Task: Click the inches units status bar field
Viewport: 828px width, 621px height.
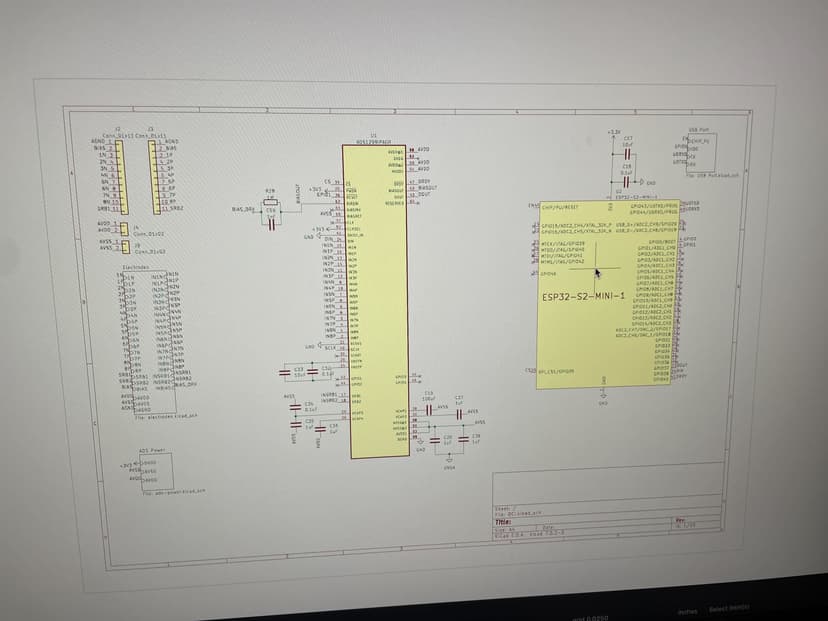Action: coord(687,610)
